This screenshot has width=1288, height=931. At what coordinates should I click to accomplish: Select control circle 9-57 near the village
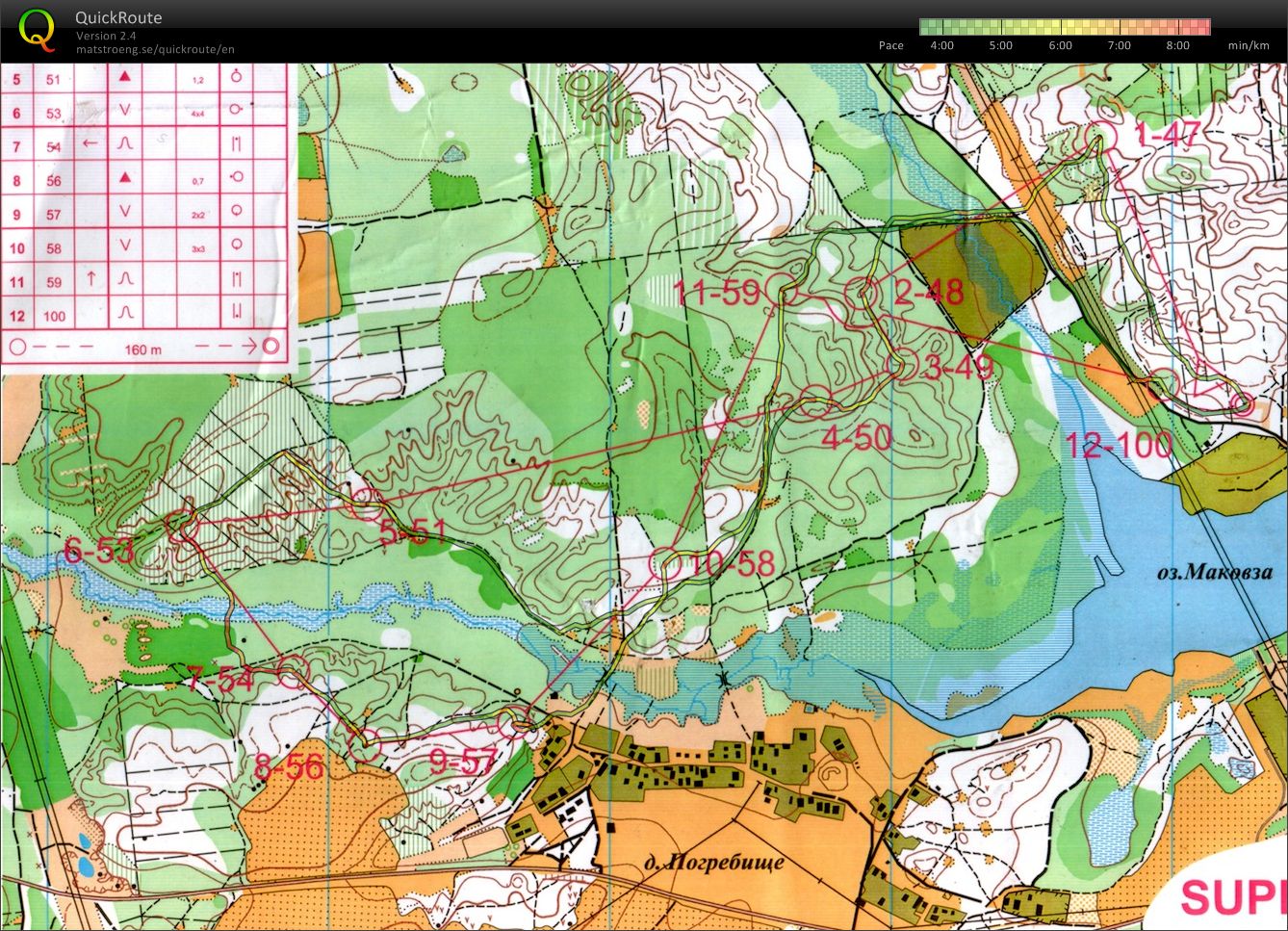[x=517, y=721]
